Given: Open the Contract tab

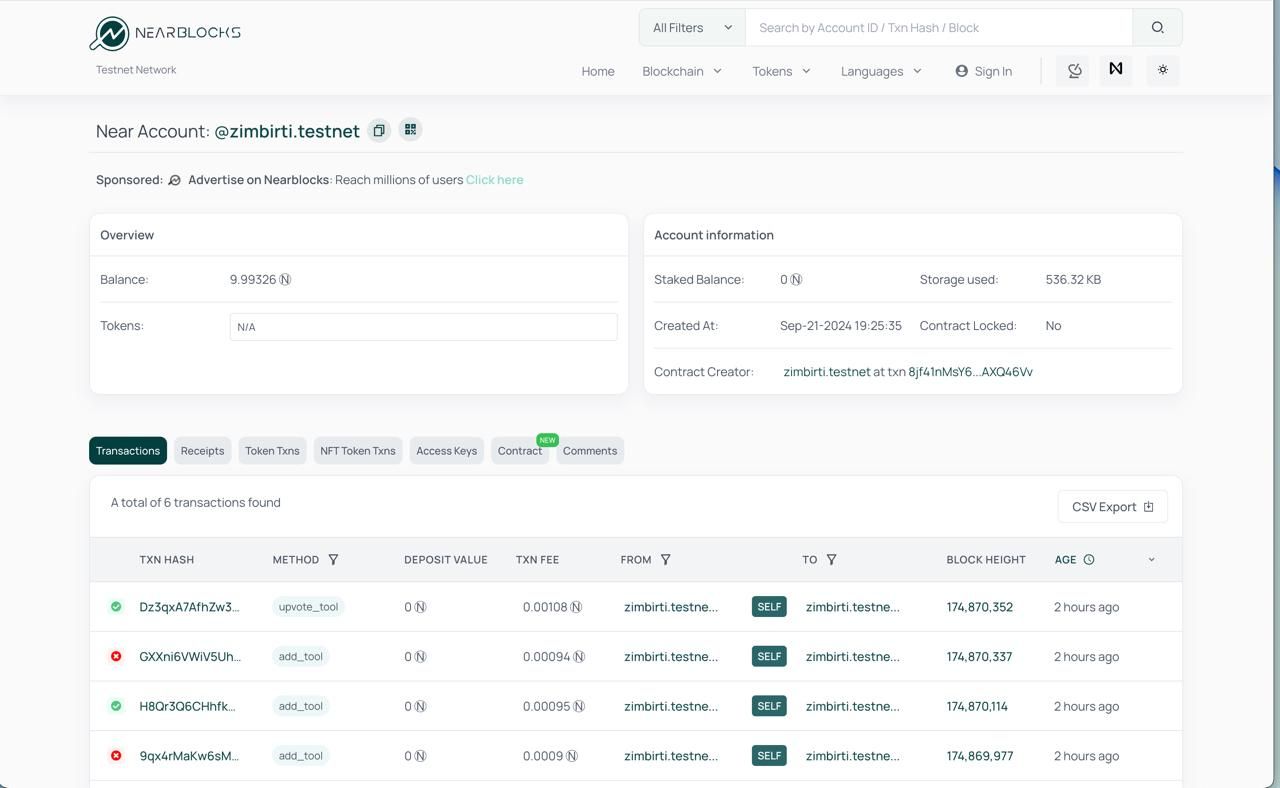Looking at the screenshot, I should [520, 451].
